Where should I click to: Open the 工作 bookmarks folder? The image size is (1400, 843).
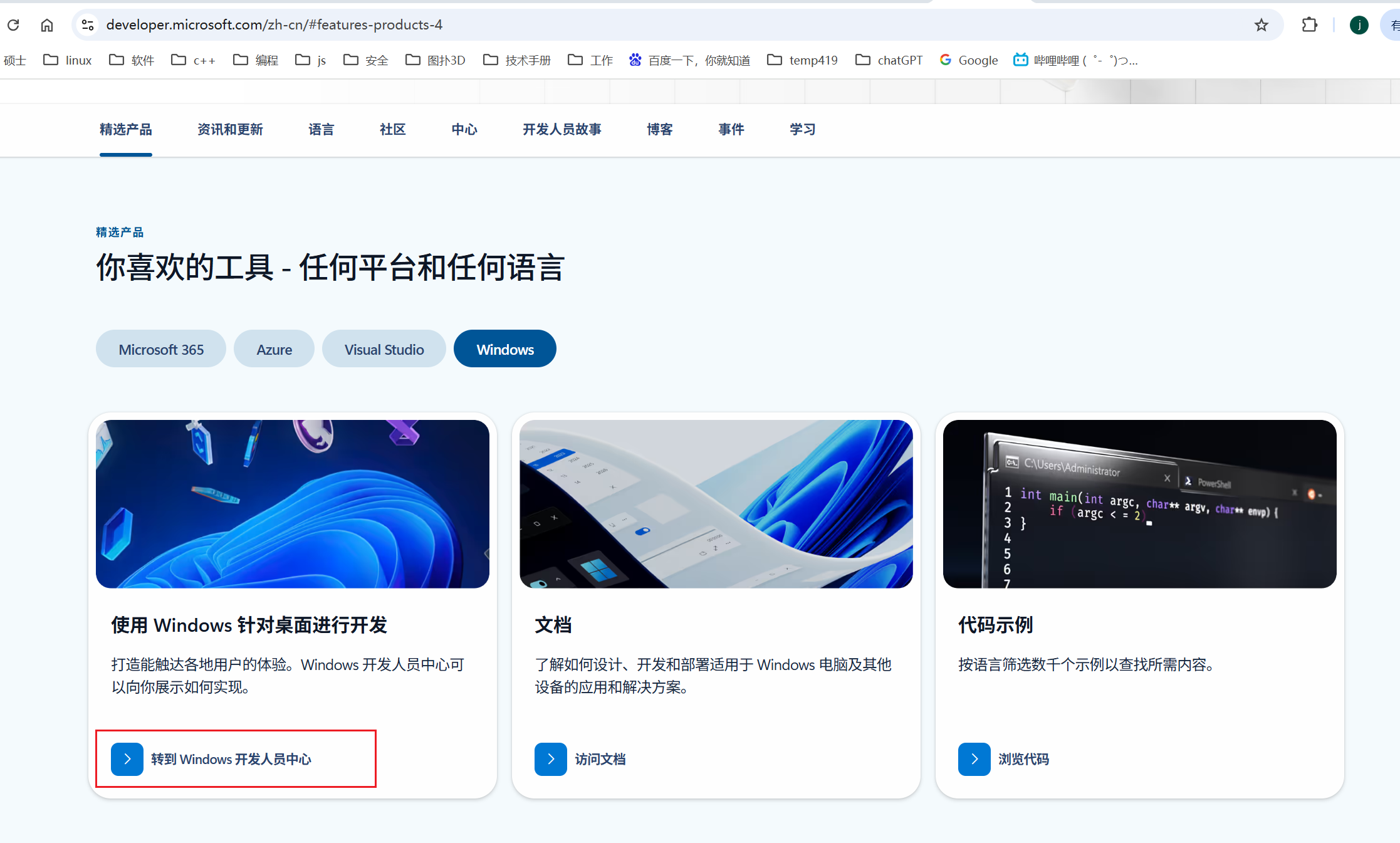[590, 60]
